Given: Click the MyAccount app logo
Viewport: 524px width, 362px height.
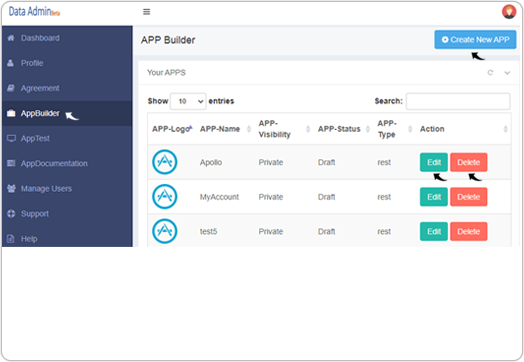Looking at the screenshot, I should 165,197.
